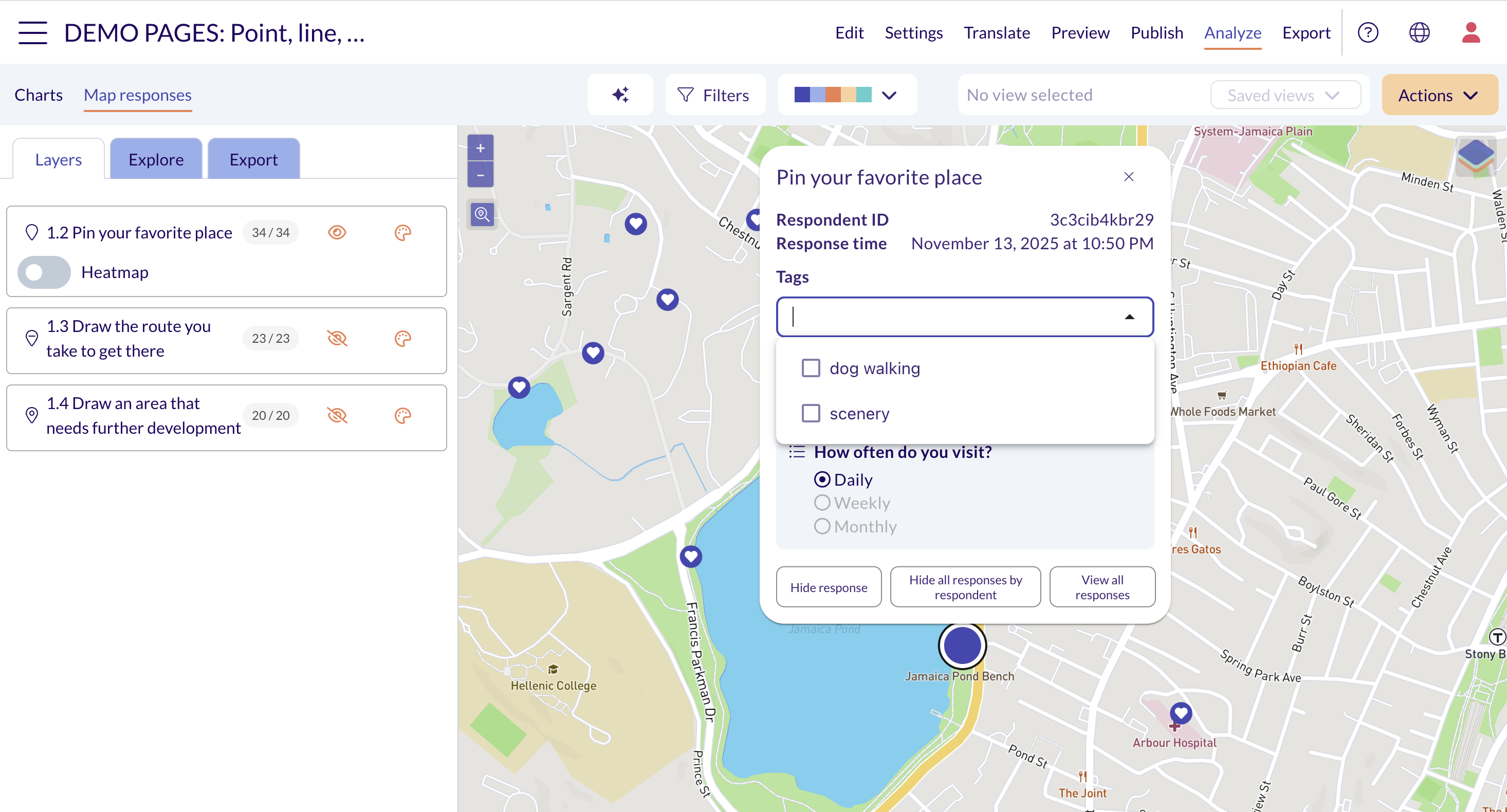Select the highlighted Jamaica Pond Bench marker

click(x=962, y=645)
